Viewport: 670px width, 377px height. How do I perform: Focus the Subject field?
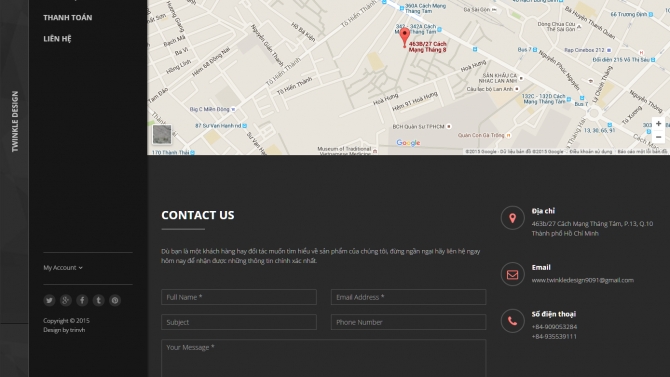coord(239,322)
